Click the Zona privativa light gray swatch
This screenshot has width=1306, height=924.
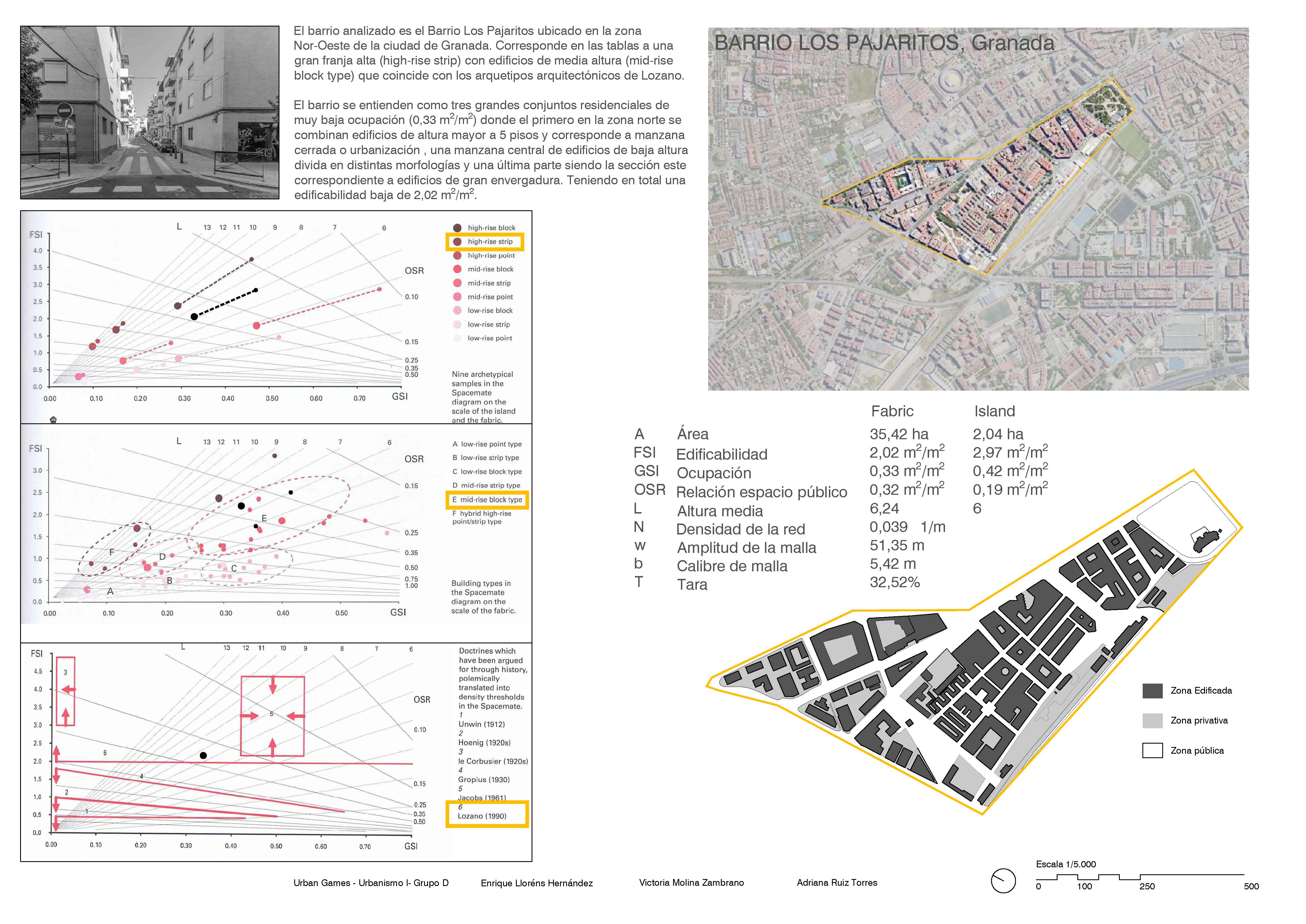pos(1152,720)
